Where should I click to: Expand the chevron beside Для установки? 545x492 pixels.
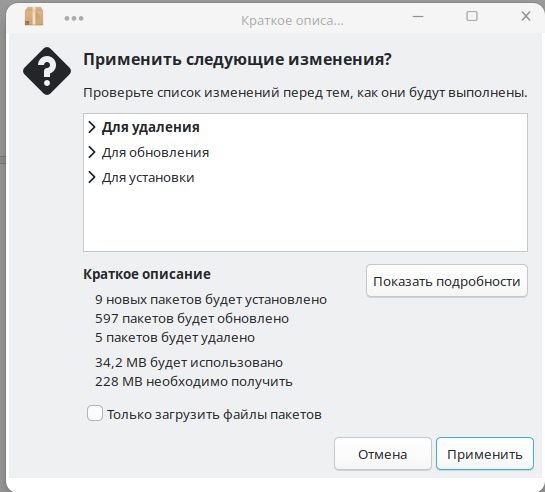(x=92, y=177)
